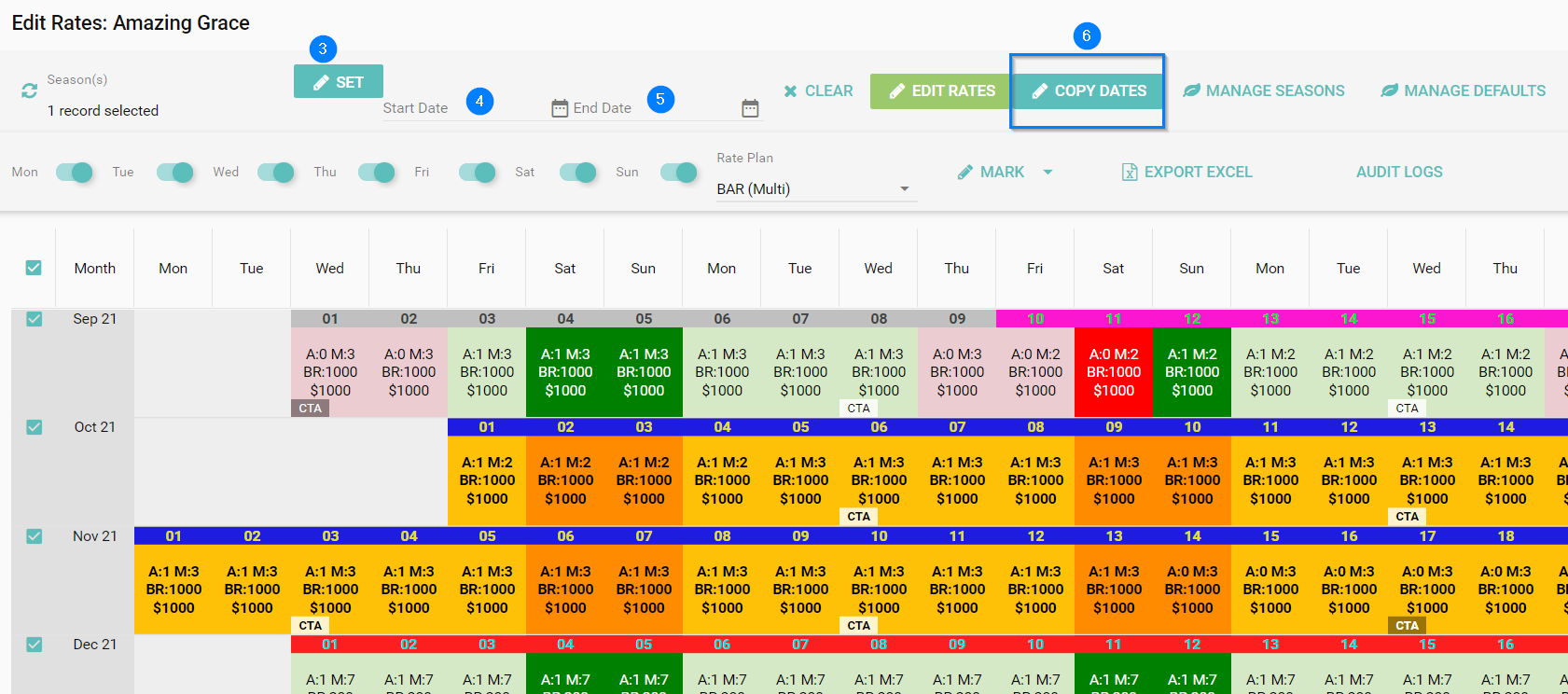1568x694 pixels.
Task: Click the Manage Defaults leaf icon
Action: click(x=1390, y=90)
